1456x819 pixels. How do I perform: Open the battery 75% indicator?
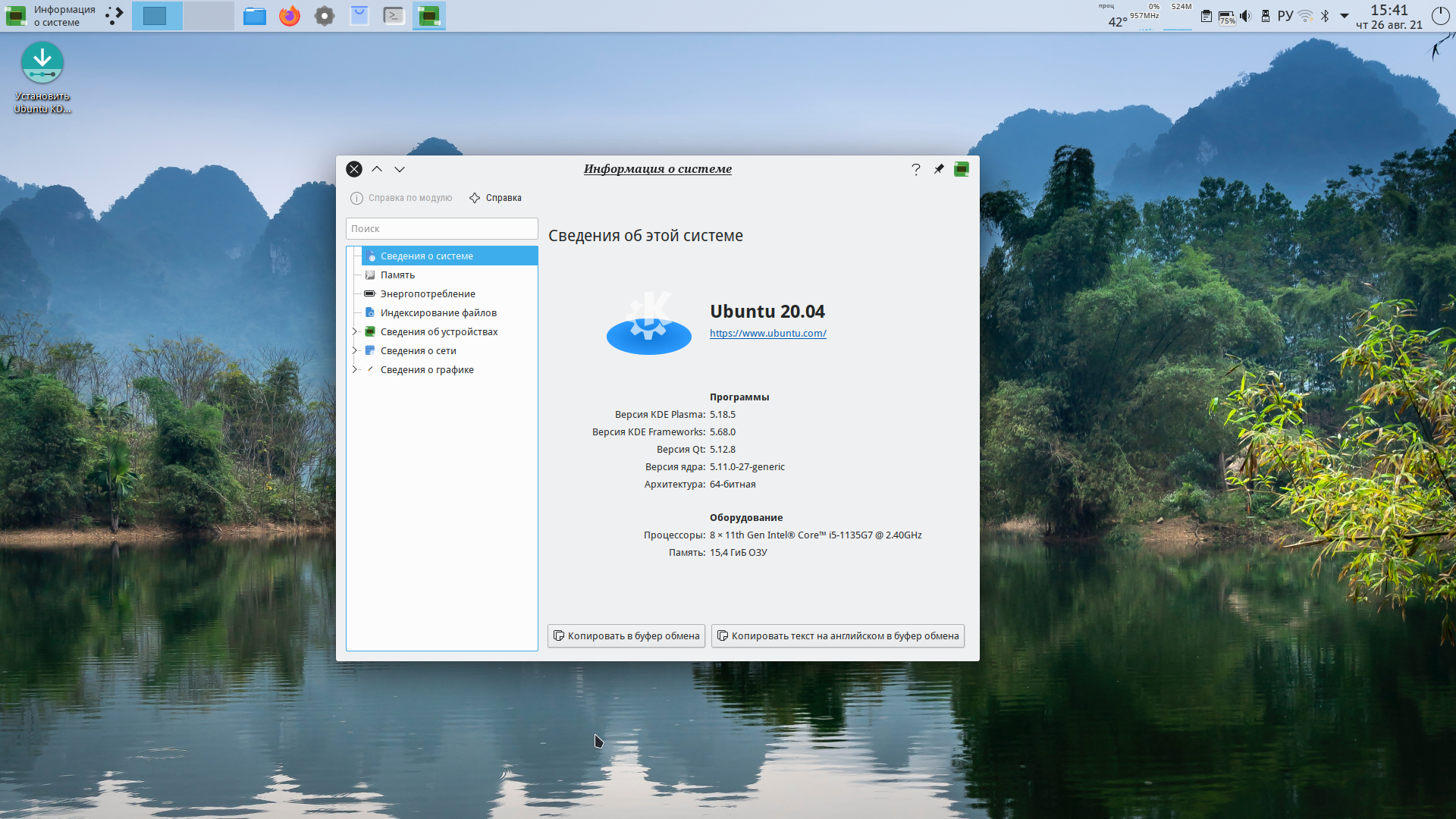[1226, 17]
